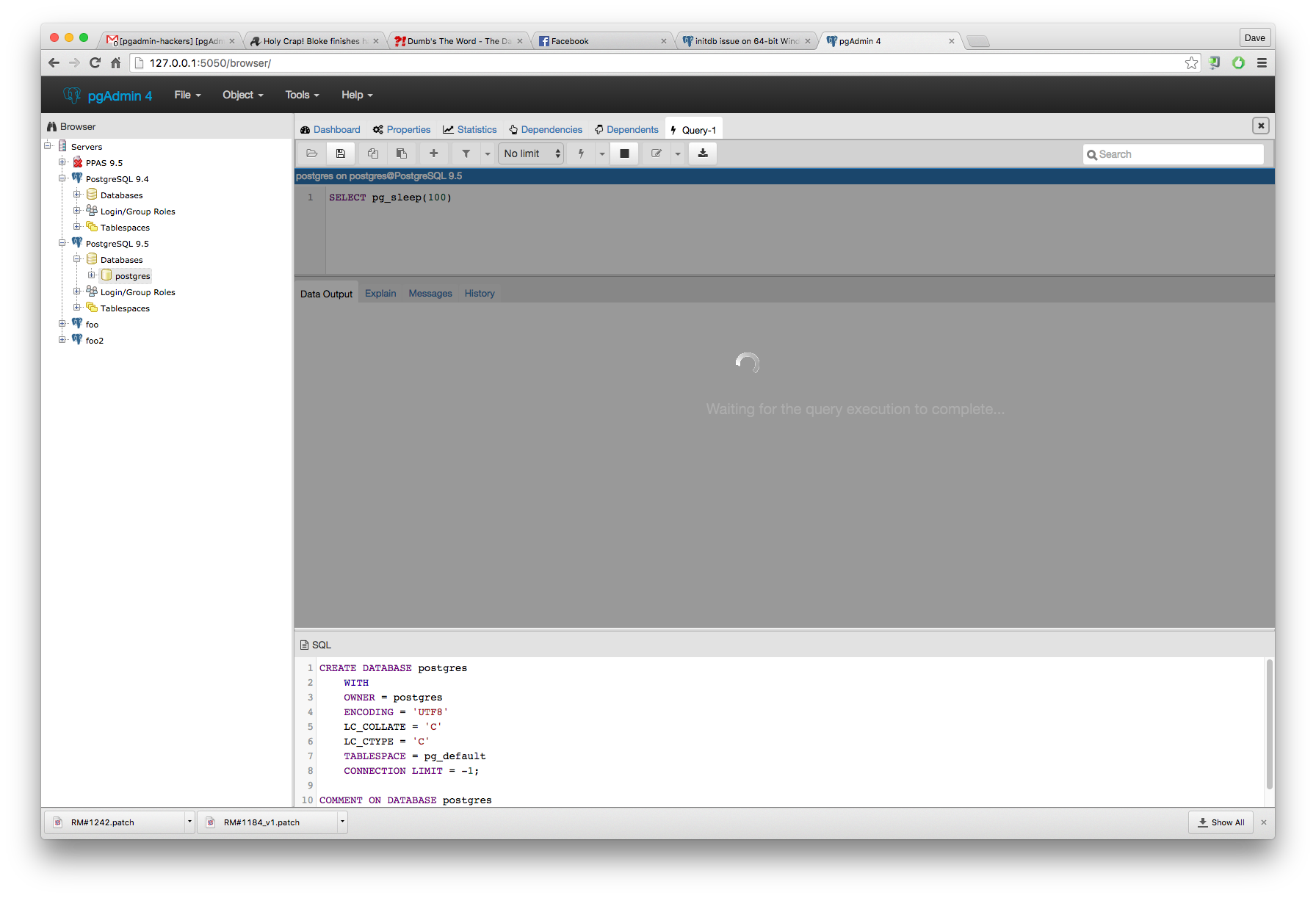Image resolution: width=1316 pixels, height=898 pixels.
Task: Expand the postgres database node
Action: (92, 275)
